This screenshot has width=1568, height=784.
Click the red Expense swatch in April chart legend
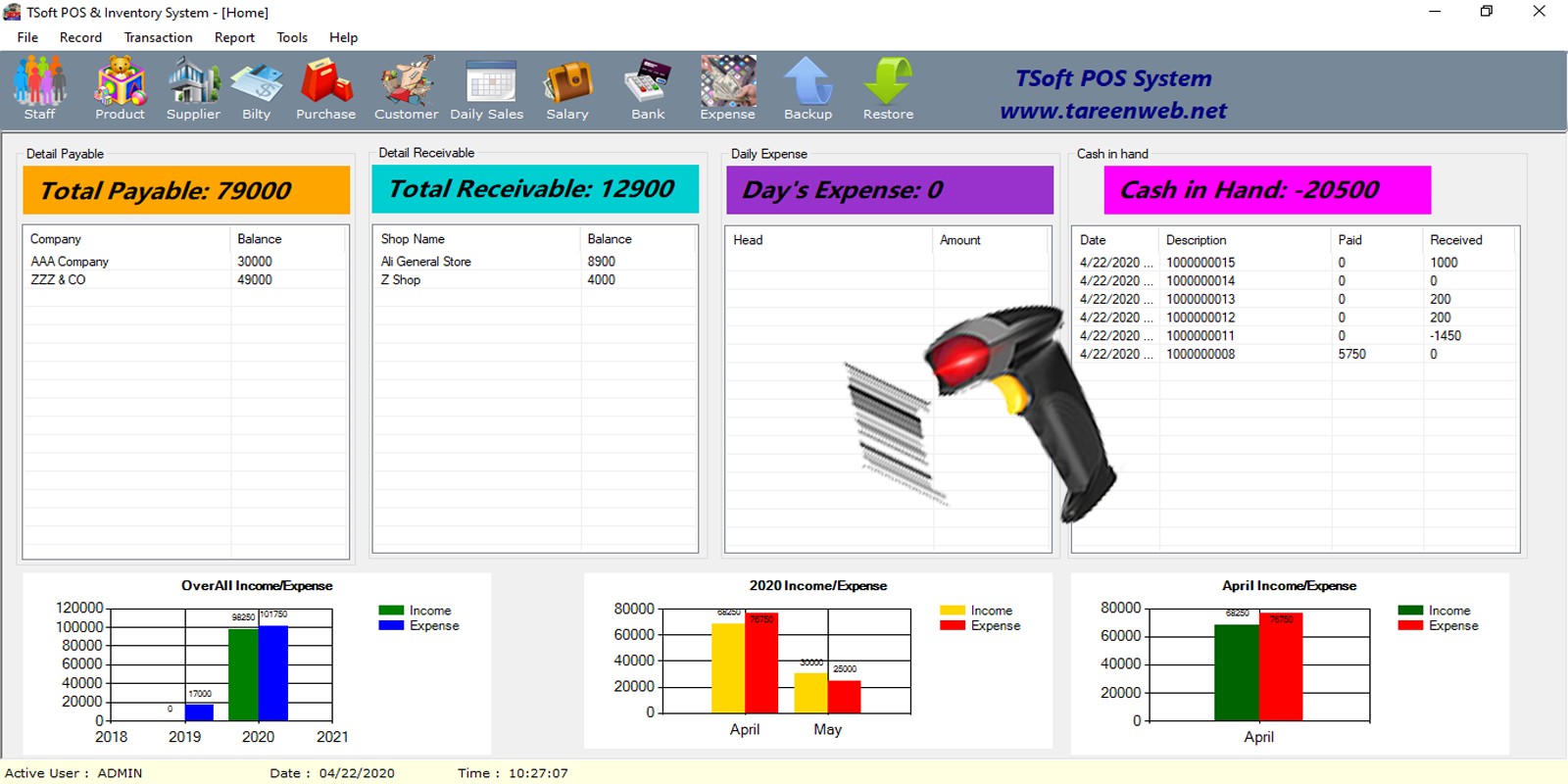click(x=1410, y=625)
